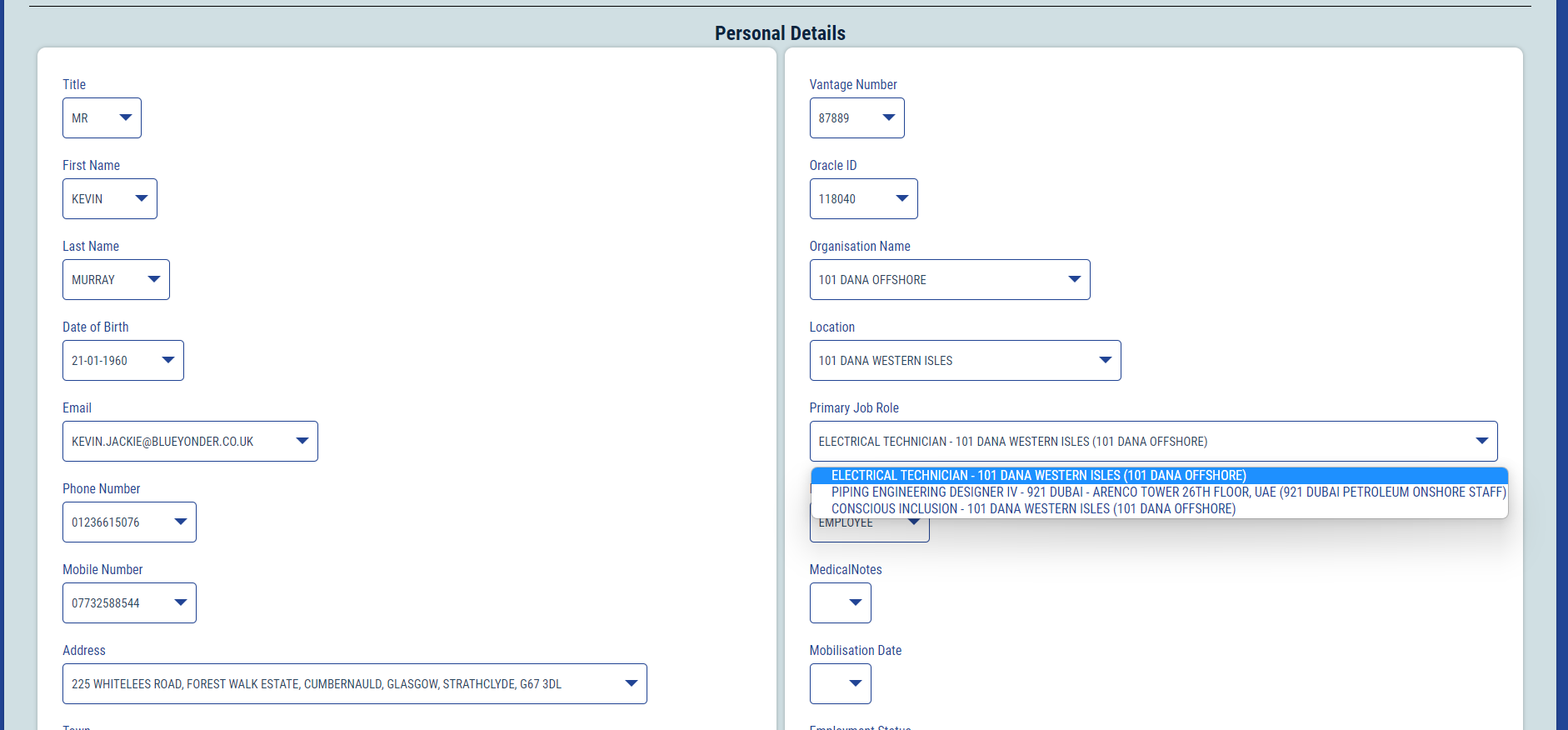This screenshot has height=730, width=1568.
Task: Click the Oracle ID dropdown arrow
Action: pyautogui.click(x=901, y=199)
